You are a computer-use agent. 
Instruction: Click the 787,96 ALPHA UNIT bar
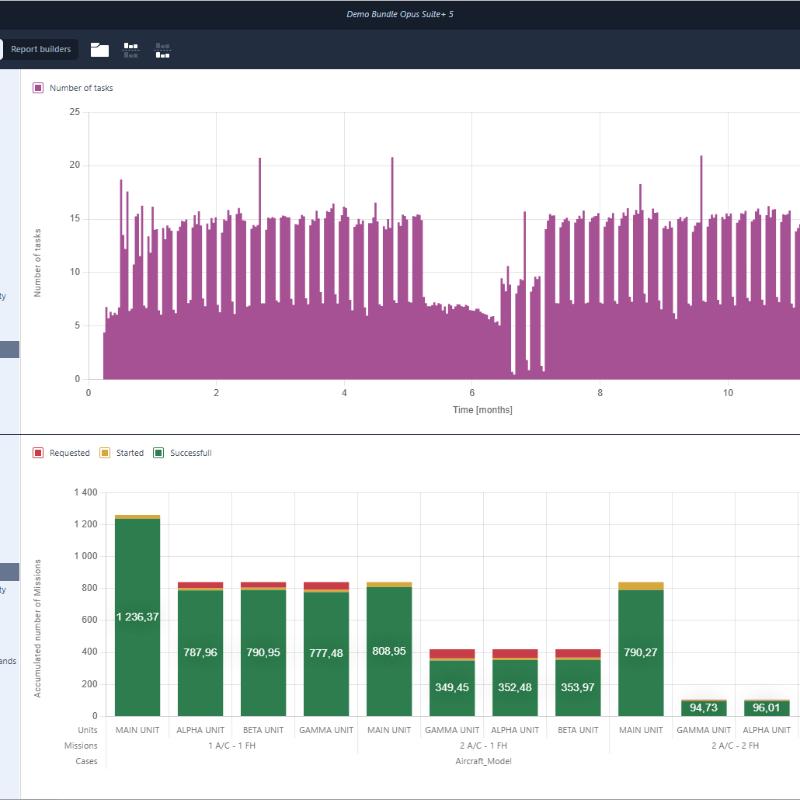pyautogui.click(x=201, y=653)
